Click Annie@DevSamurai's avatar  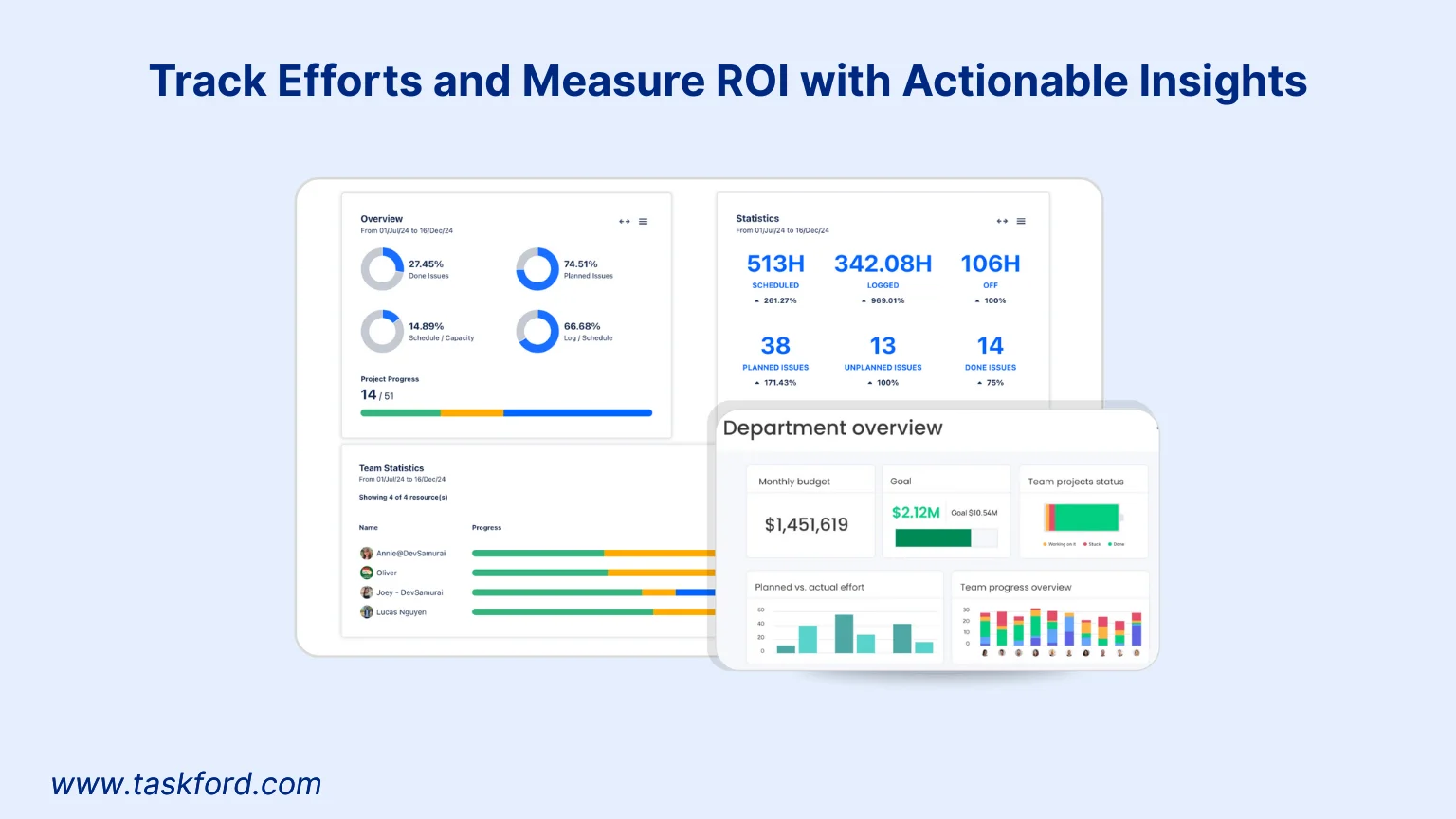pos(367,553)
